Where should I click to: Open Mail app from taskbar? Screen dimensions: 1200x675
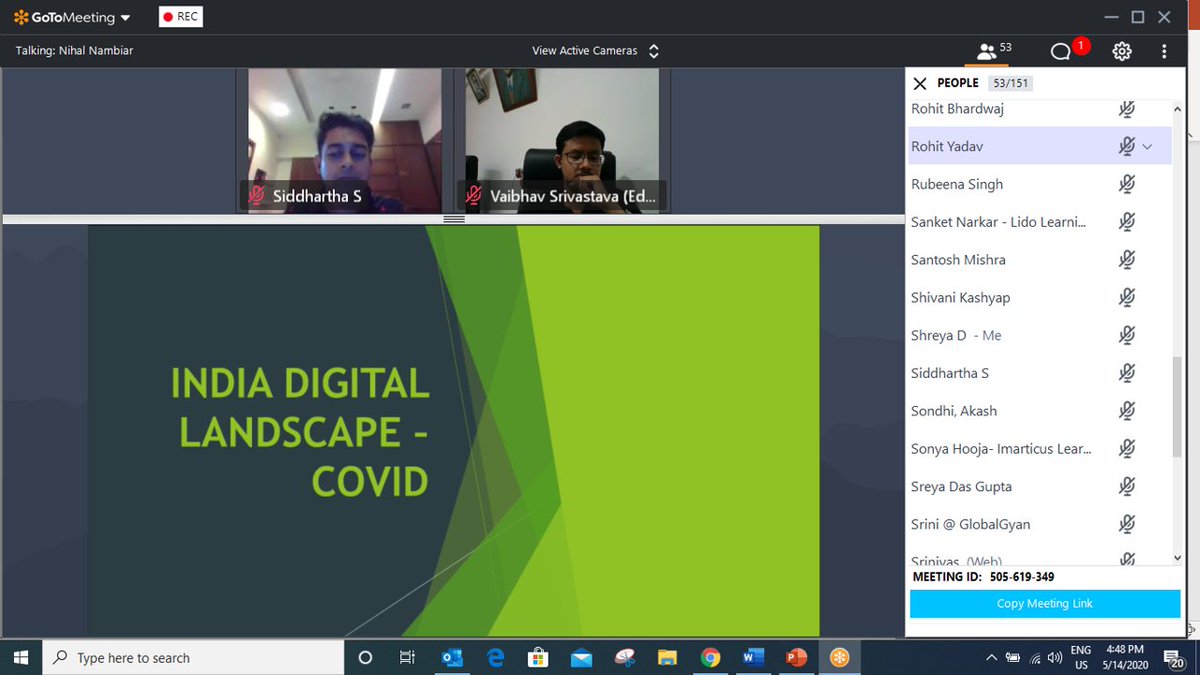(x=581, y=657)
